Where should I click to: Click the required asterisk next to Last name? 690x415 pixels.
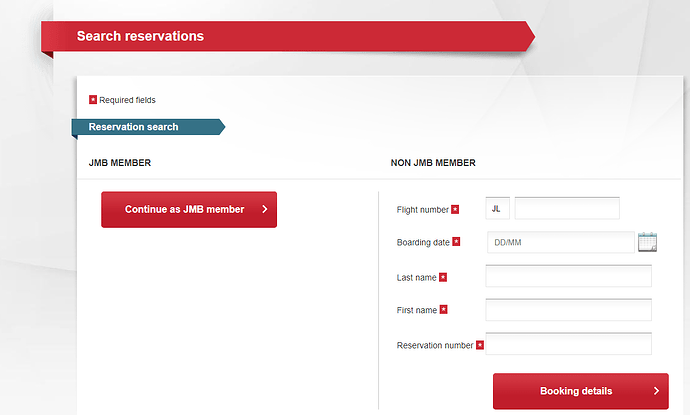(443, 277)
